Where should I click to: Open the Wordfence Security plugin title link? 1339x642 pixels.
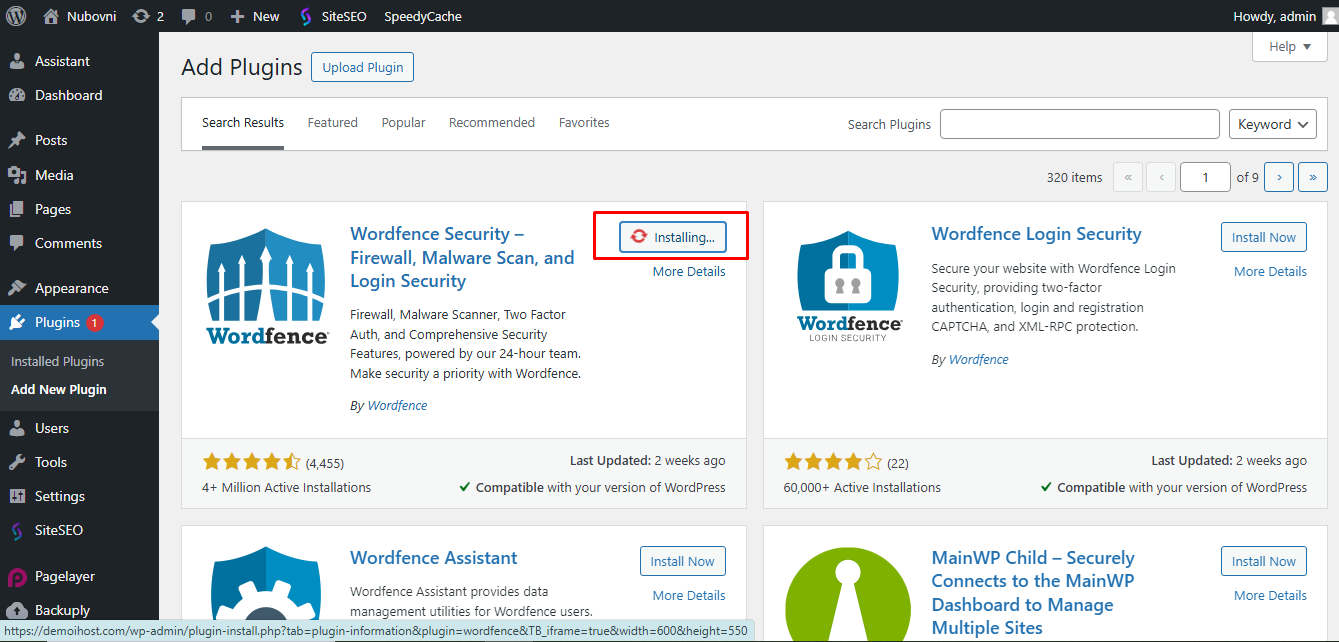462,257
